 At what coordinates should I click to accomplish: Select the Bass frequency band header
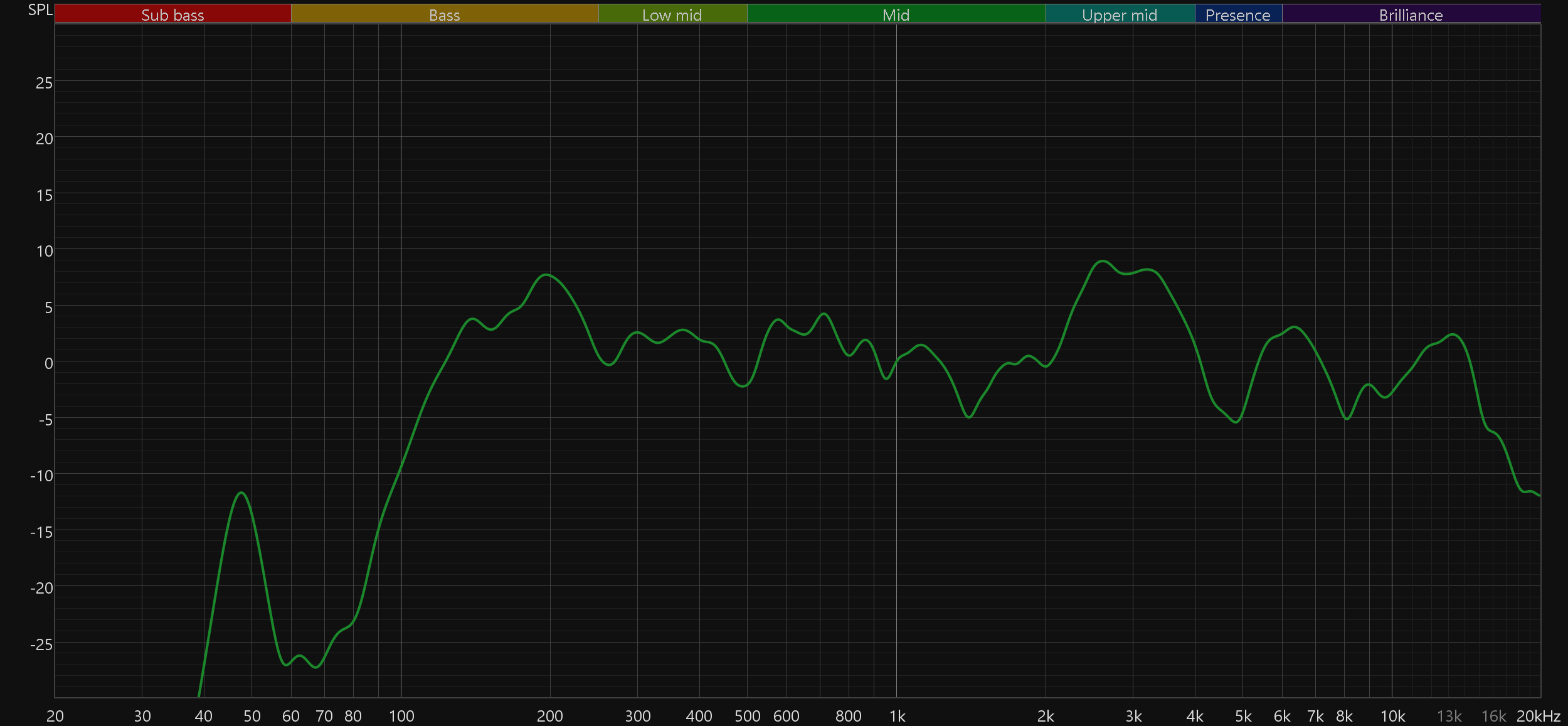click(x=444, y=14)
